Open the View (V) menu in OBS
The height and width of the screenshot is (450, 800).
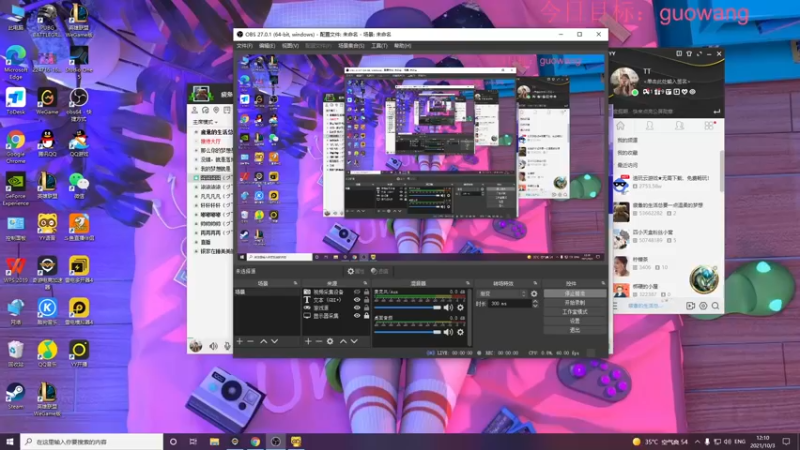pyautogui.click(x=290, y=46)
